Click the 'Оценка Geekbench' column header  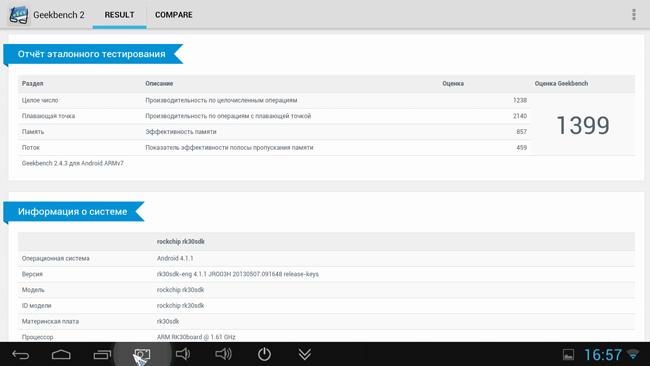(561, 84)
